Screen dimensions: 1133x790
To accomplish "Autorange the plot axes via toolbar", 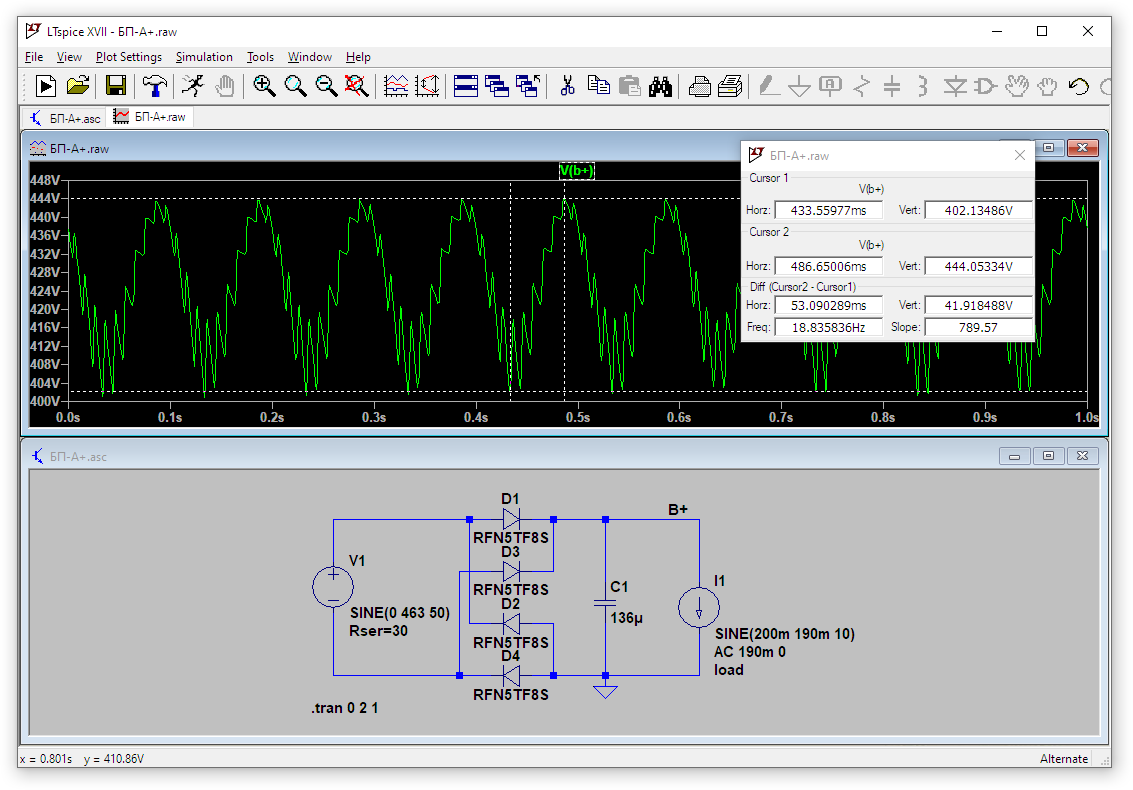I will (397, 86).
